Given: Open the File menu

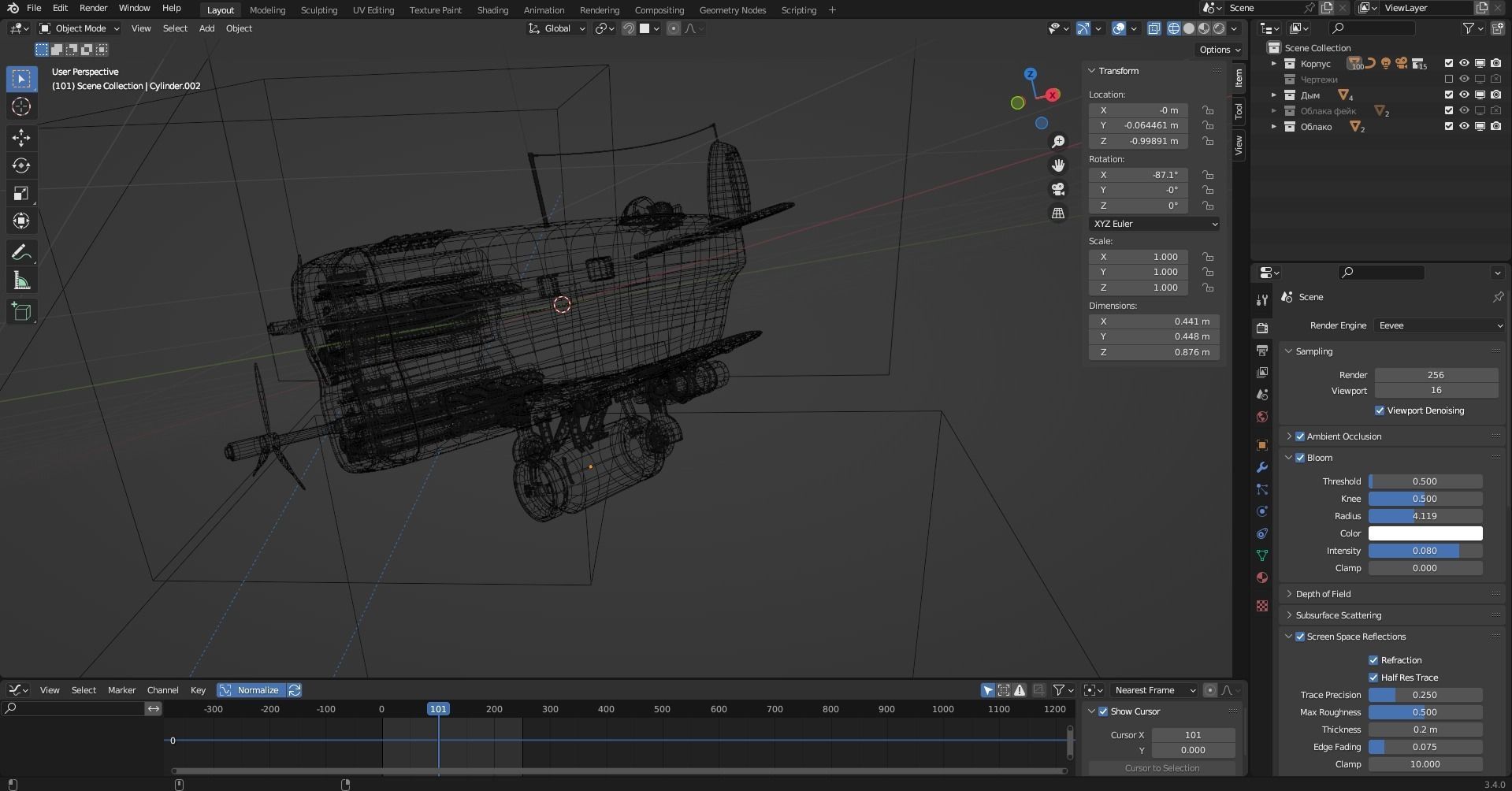Looking at the screenshot, I should coord(34,8).
